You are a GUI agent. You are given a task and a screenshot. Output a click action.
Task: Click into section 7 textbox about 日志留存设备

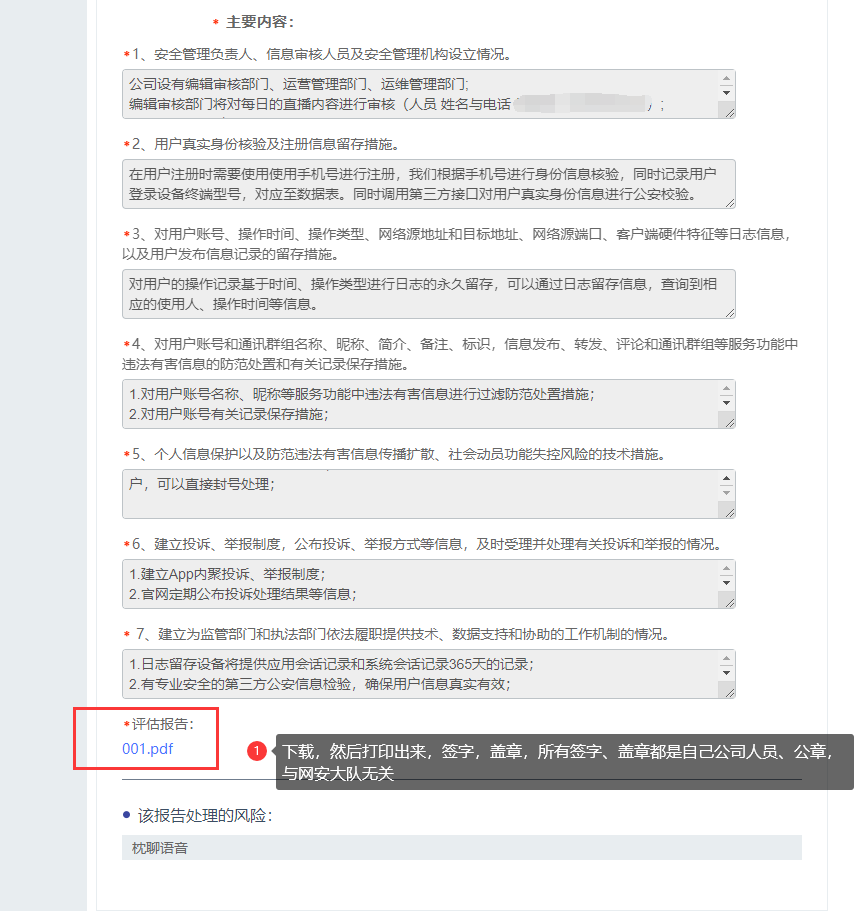point(420,674)
